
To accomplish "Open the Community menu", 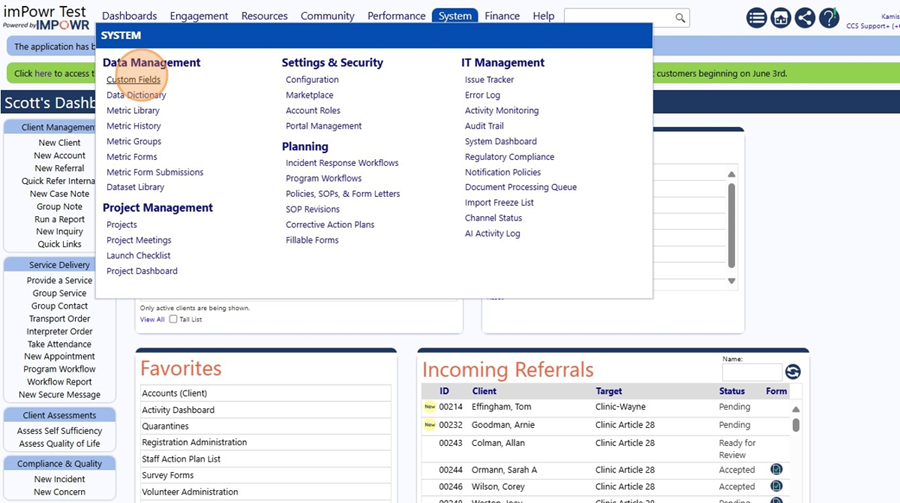I will pyautogui.click(x=328, y=16).
